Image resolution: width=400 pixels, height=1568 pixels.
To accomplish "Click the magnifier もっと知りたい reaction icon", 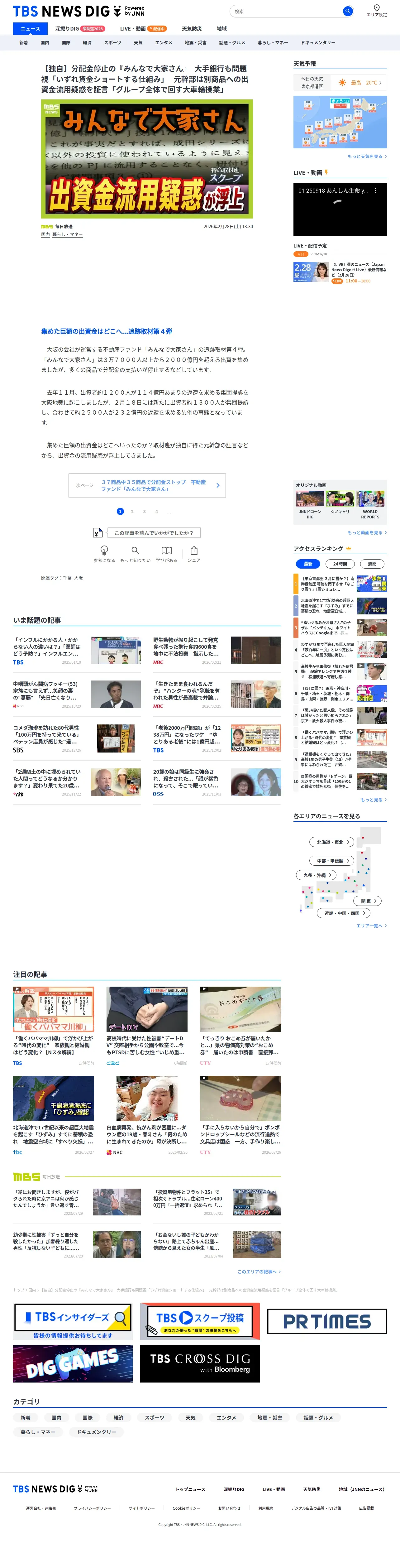I will click(x=135, y=550).
